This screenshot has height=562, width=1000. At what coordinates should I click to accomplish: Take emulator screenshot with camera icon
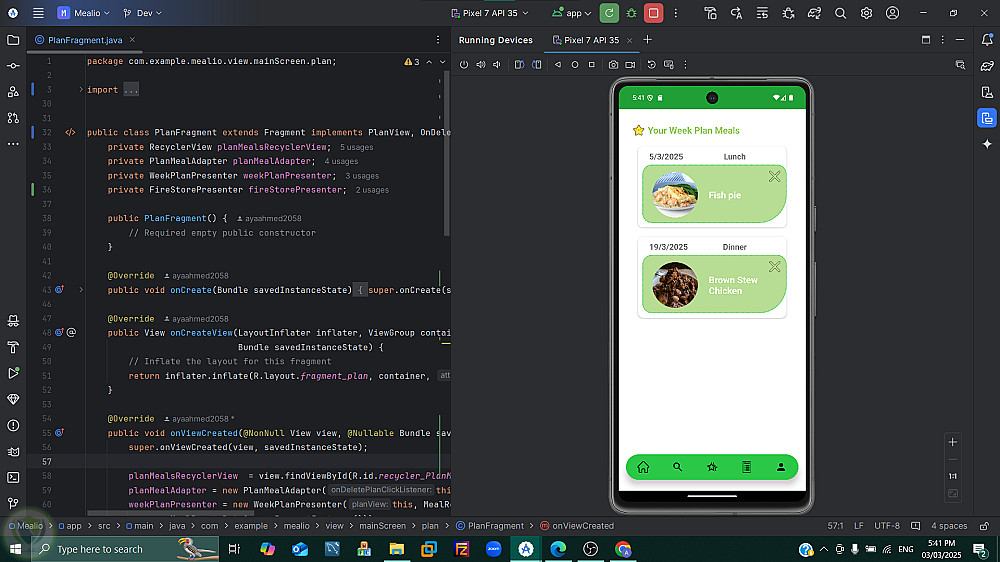(613, 64)
